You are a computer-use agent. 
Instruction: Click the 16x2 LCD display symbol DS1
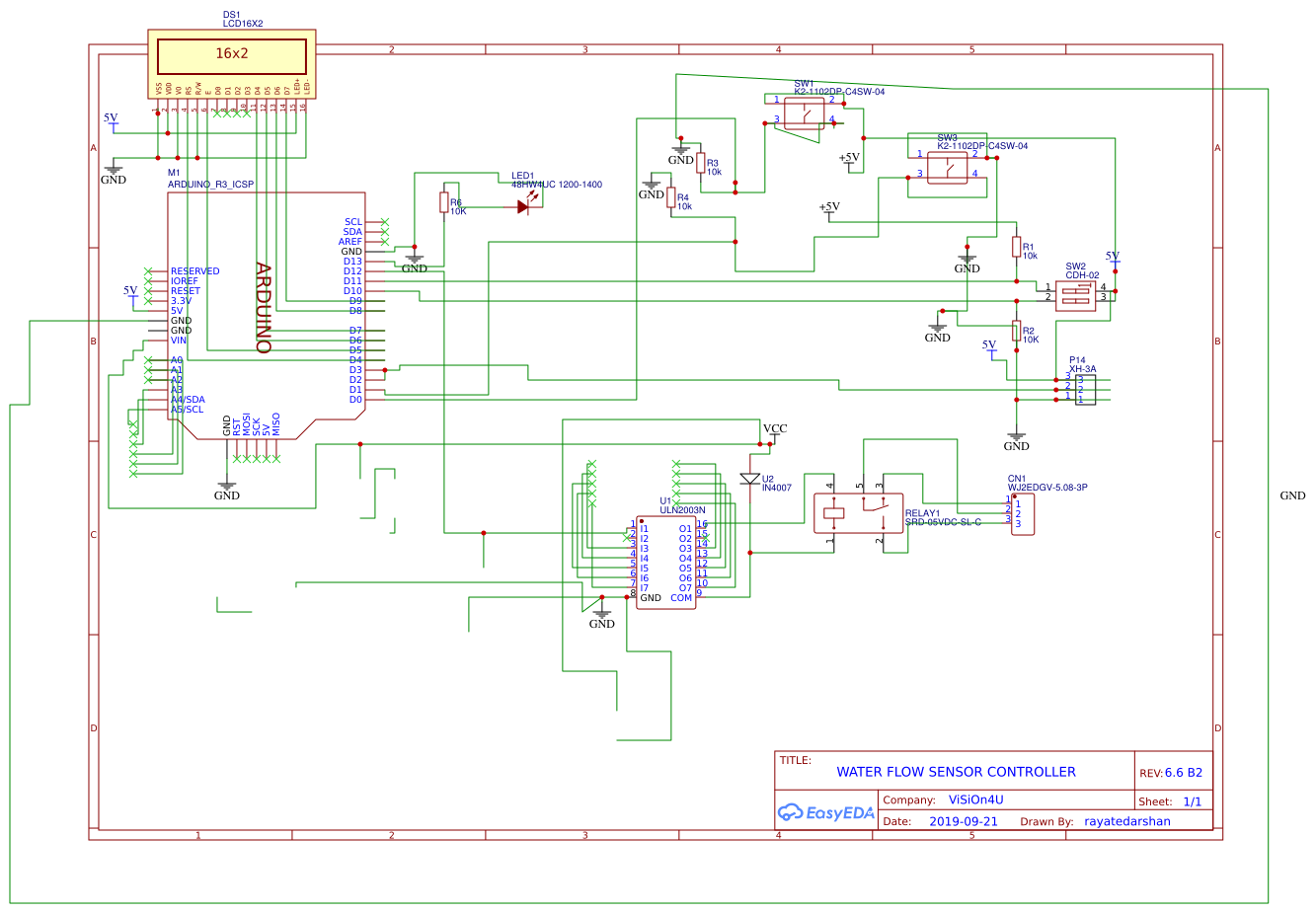coord(230,56)
